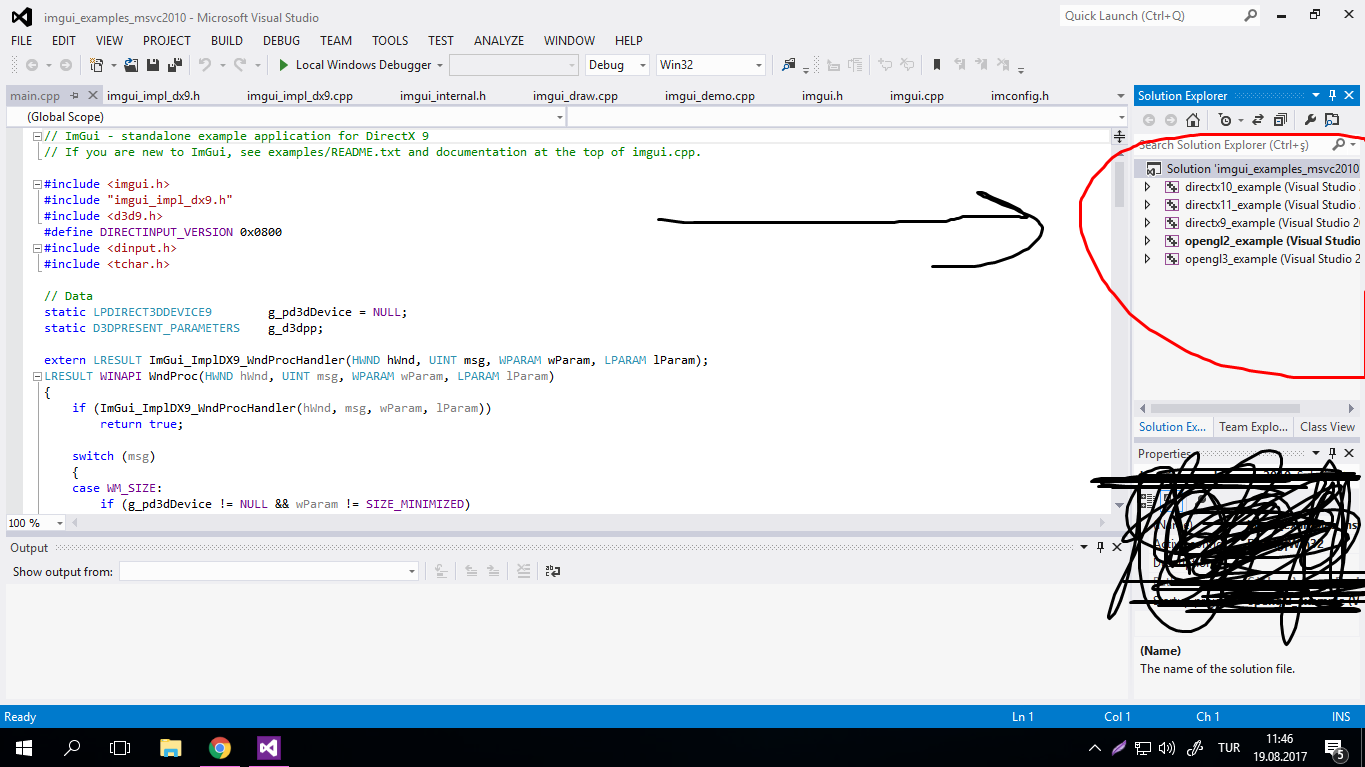Click Sync with Active Document icon
This screenshot has height=767, width=1365.
(x=1258, y=120)
